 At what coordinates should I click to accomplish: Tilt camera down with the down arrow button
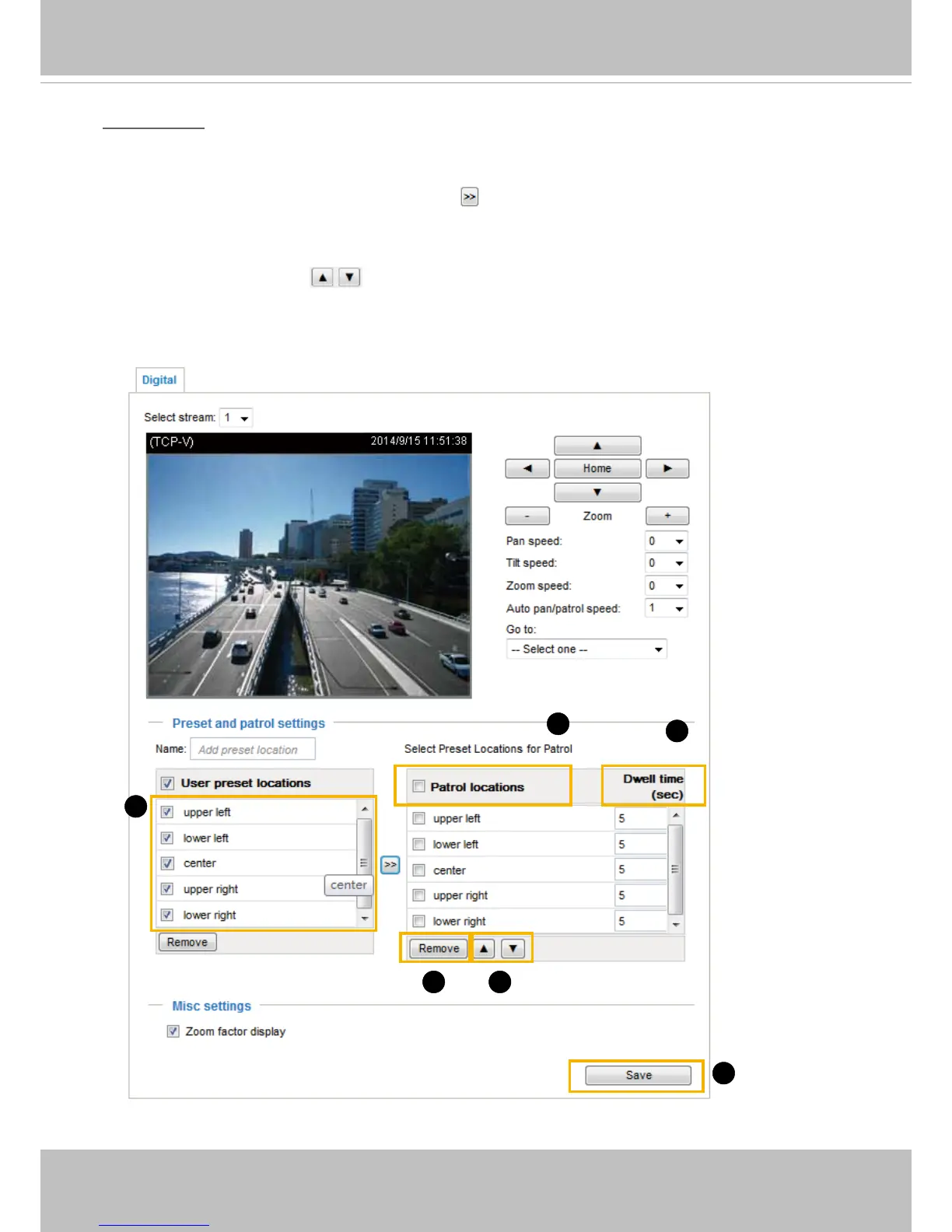597,492
